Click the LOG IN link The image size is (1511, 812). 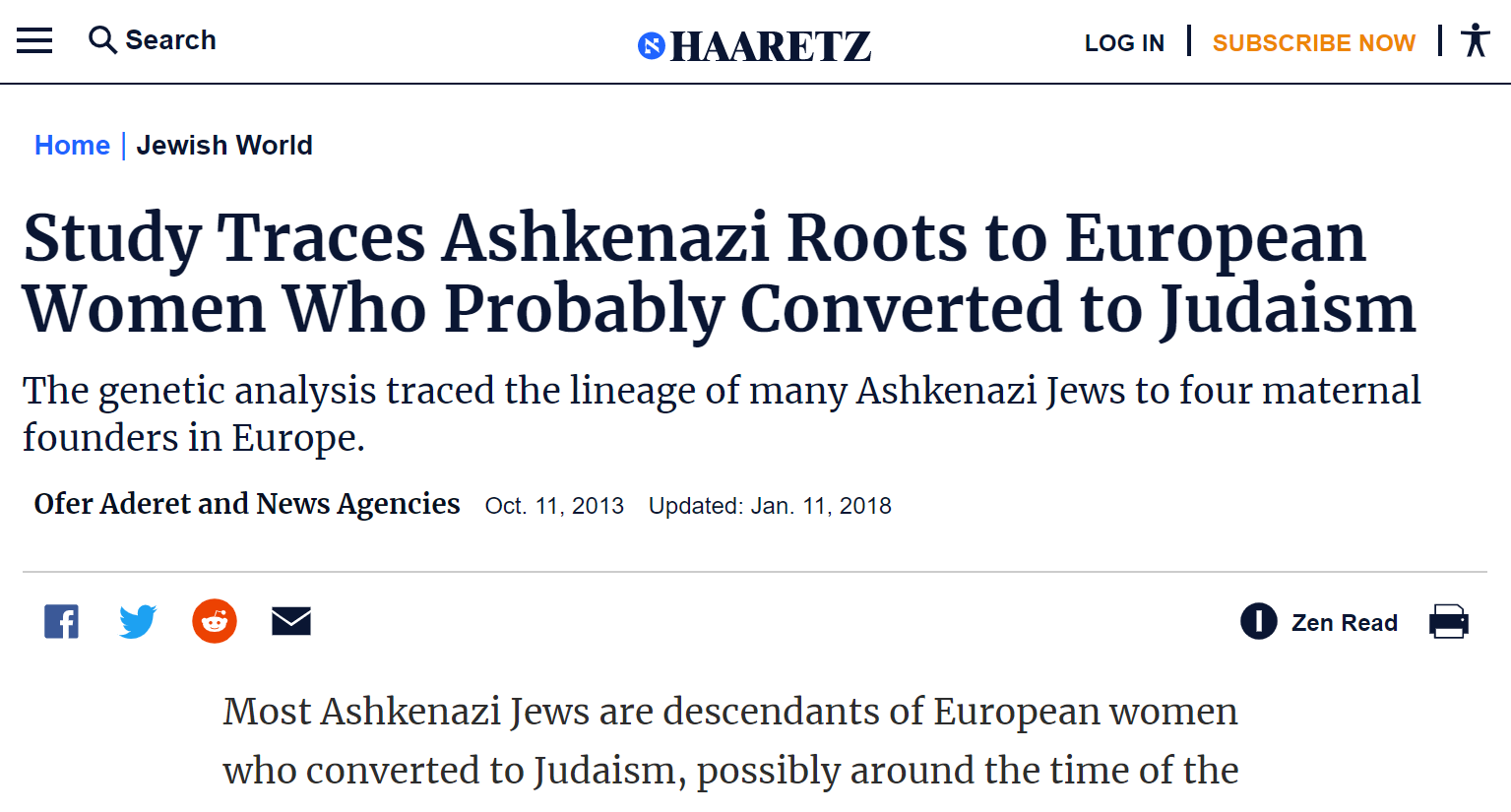[x=1124, y=43]
